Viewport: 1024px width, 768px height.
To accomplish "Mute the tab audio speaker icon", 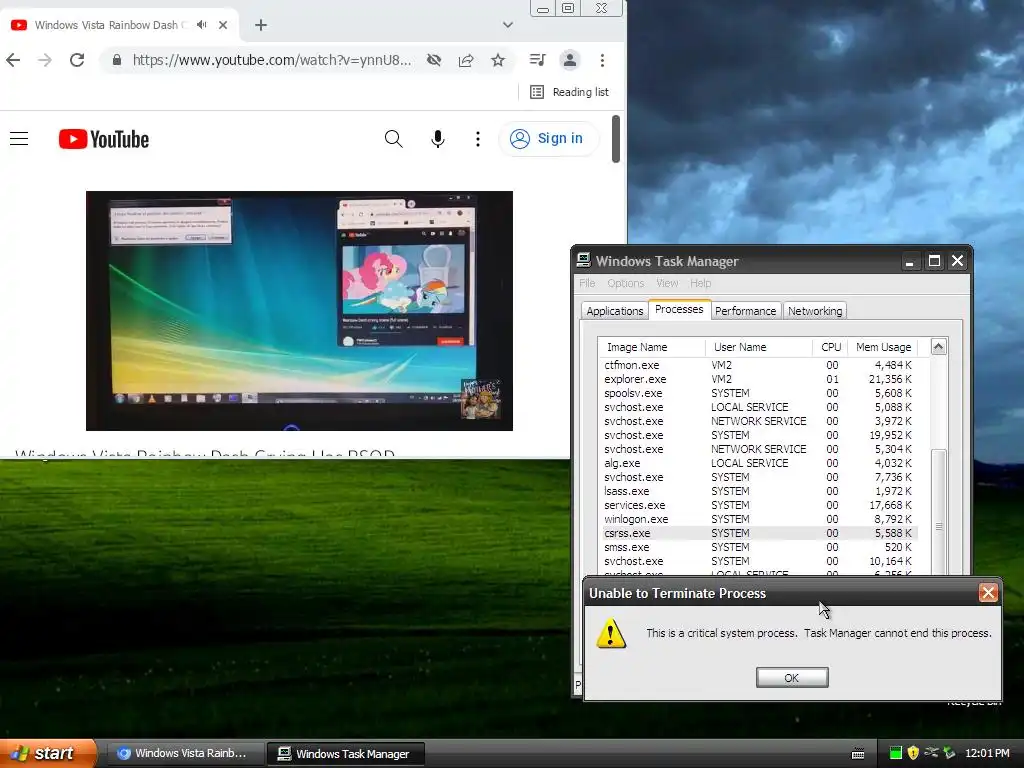I will pos(202,25).
